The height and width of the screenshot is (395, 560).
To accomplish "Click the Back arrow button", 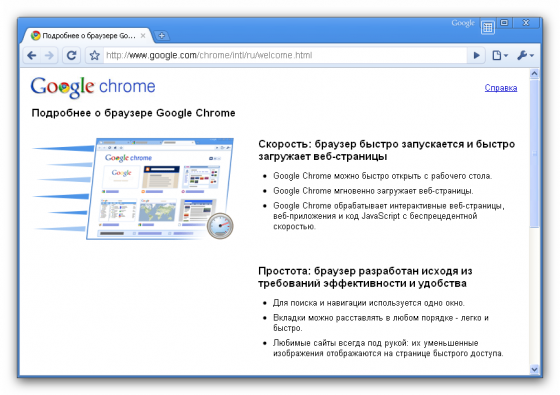I will (x=32, y=55).
